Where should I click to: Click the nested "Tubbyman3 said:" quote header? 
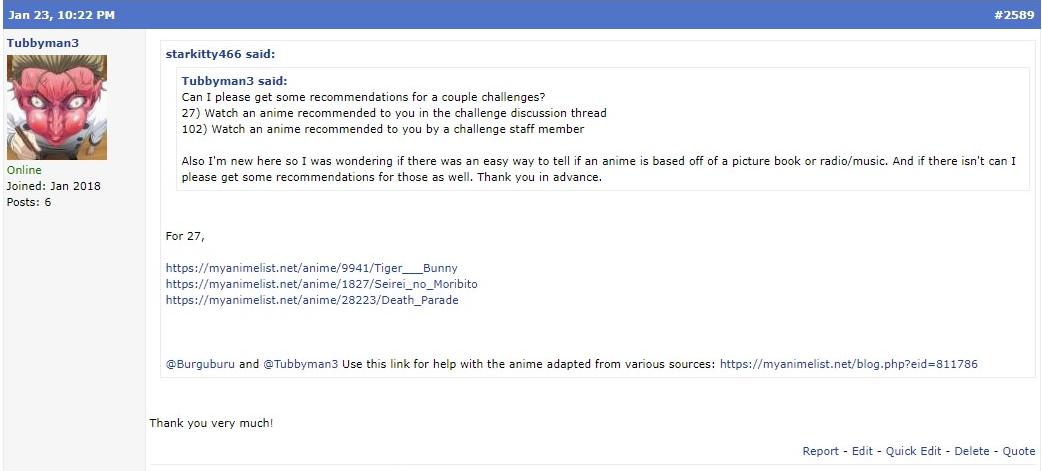tap(235, 81)
